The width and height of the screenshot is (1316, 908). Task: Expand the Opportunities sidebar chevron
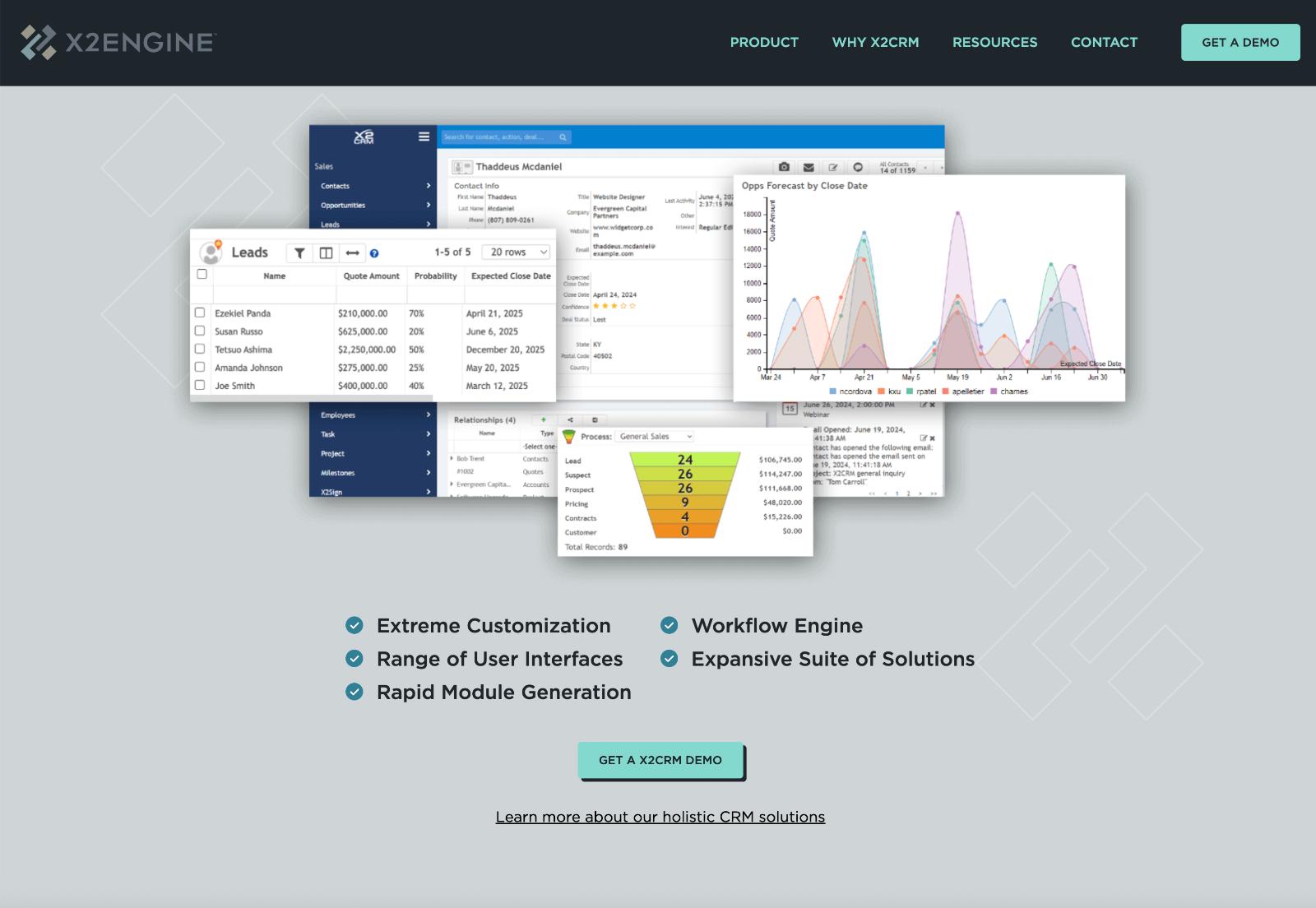point(428,206)
